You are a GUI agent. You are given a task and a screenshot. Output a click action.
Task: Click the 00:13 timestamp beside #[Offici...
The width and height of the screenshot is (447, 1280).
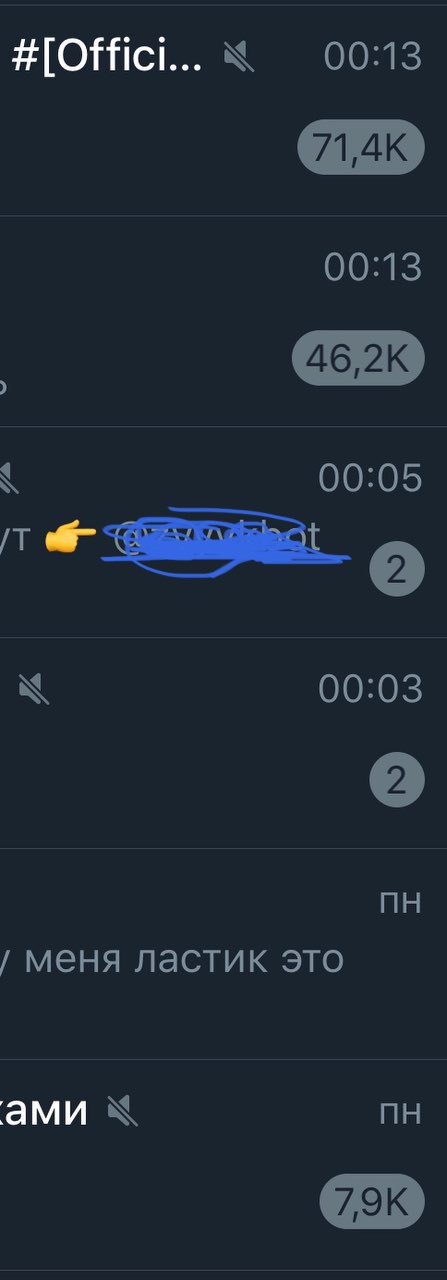coord(373,57)
